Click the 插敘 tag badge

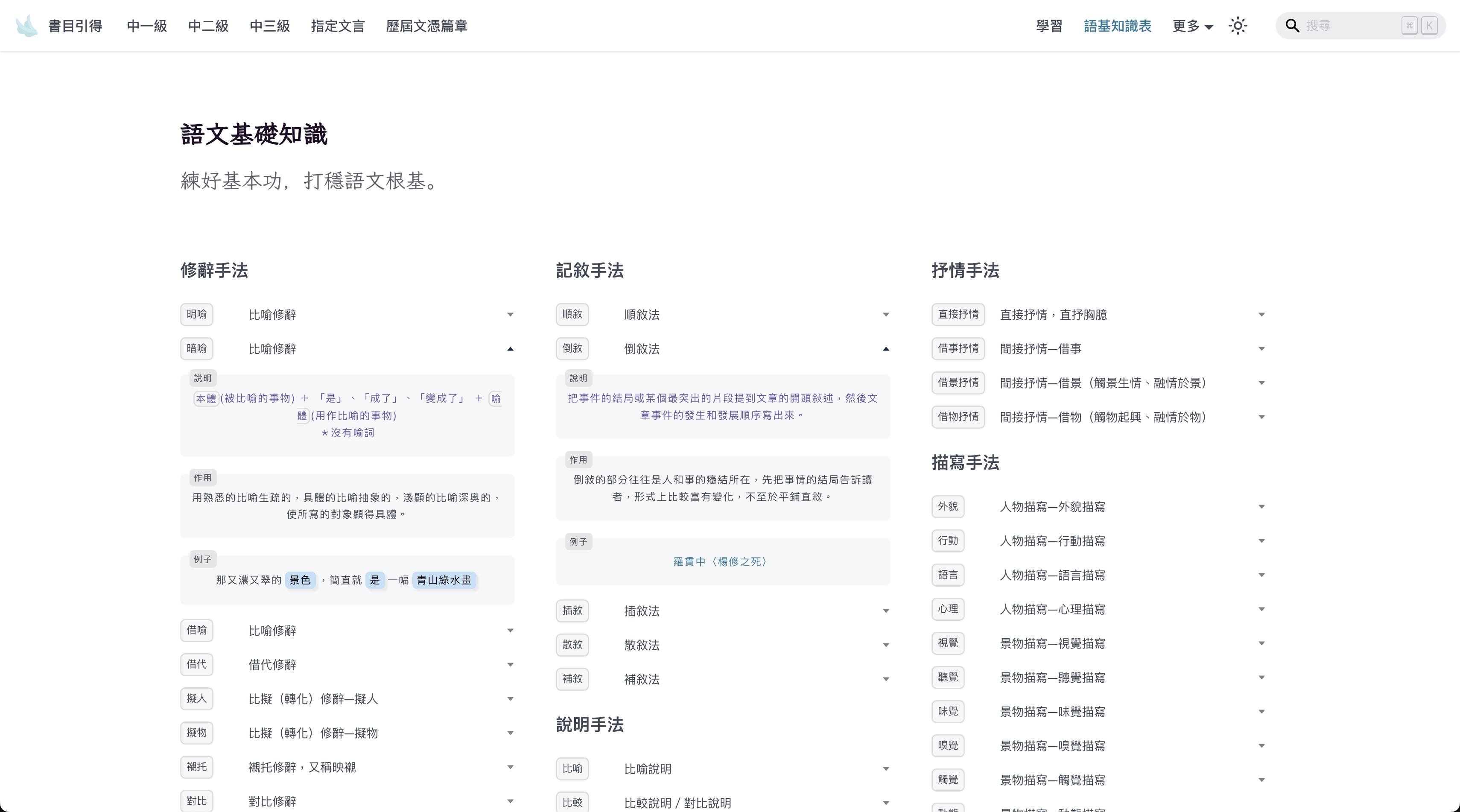pos(572,610)
